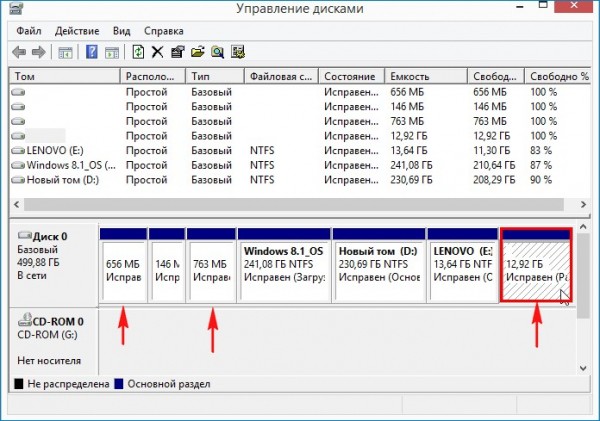Screen dimensions: 600x421
Task: Click the 241,08 ГБ capacity cell
Action: [x=411, y=165]
